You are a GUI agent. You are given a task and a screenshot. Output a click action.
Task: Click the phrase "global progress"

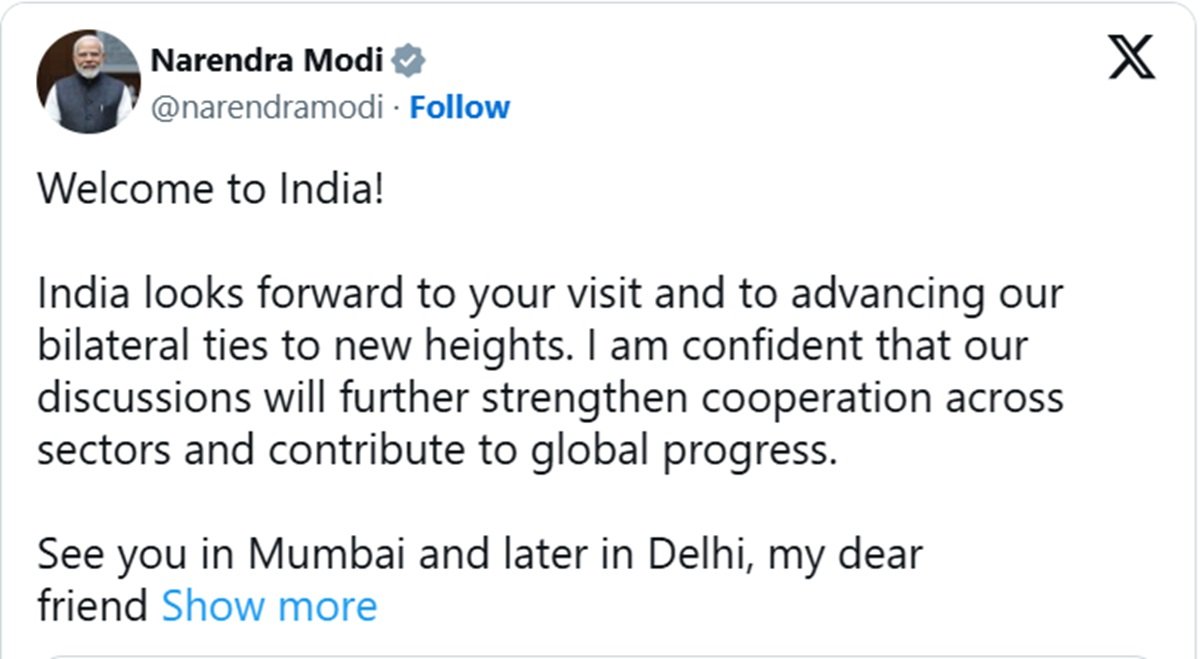click(x=683, y=450)
